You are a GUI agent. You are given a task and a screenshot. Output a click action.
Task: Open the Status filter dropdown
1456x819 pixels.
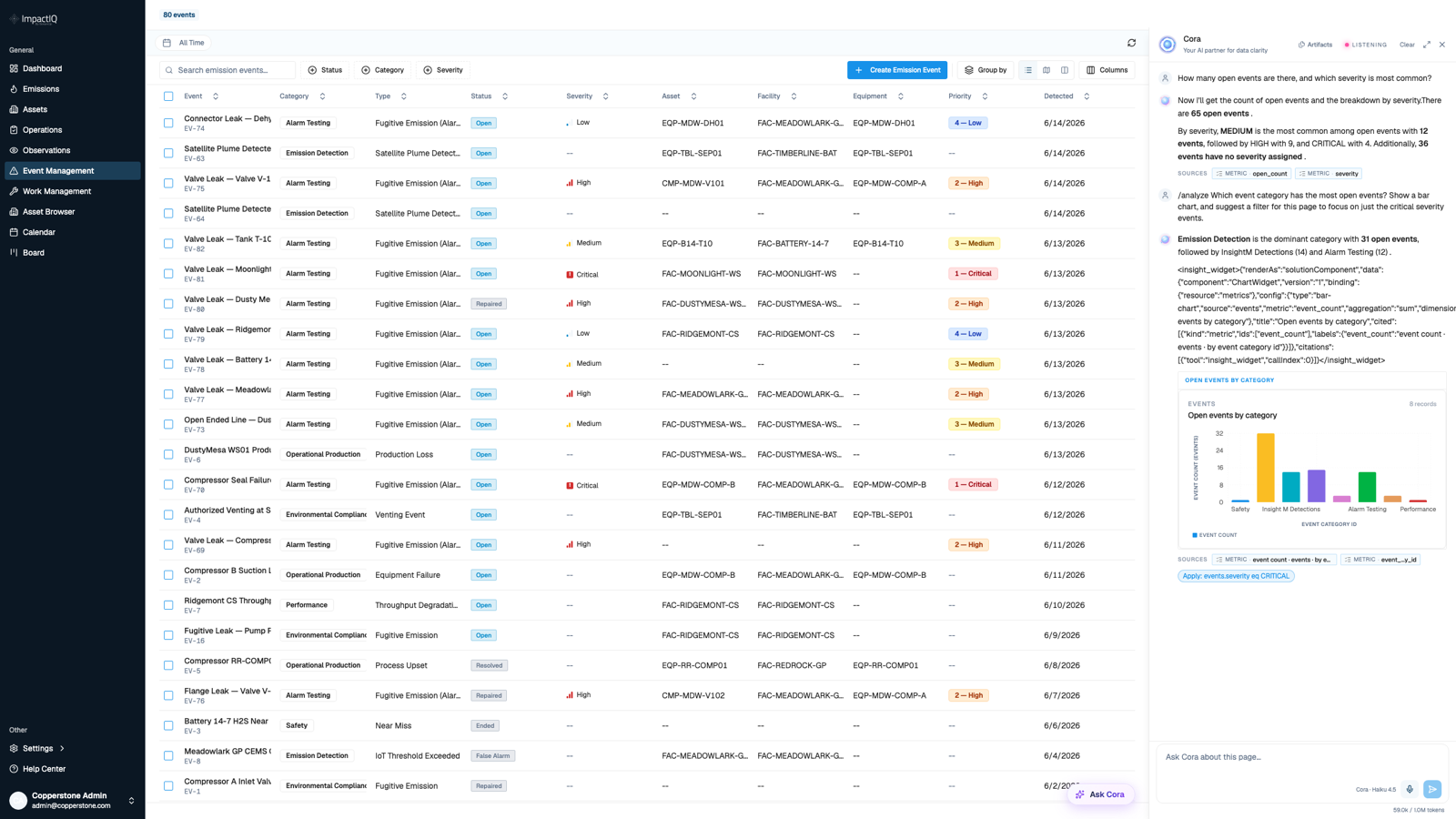pyautogui.click(x=325, y=70)
